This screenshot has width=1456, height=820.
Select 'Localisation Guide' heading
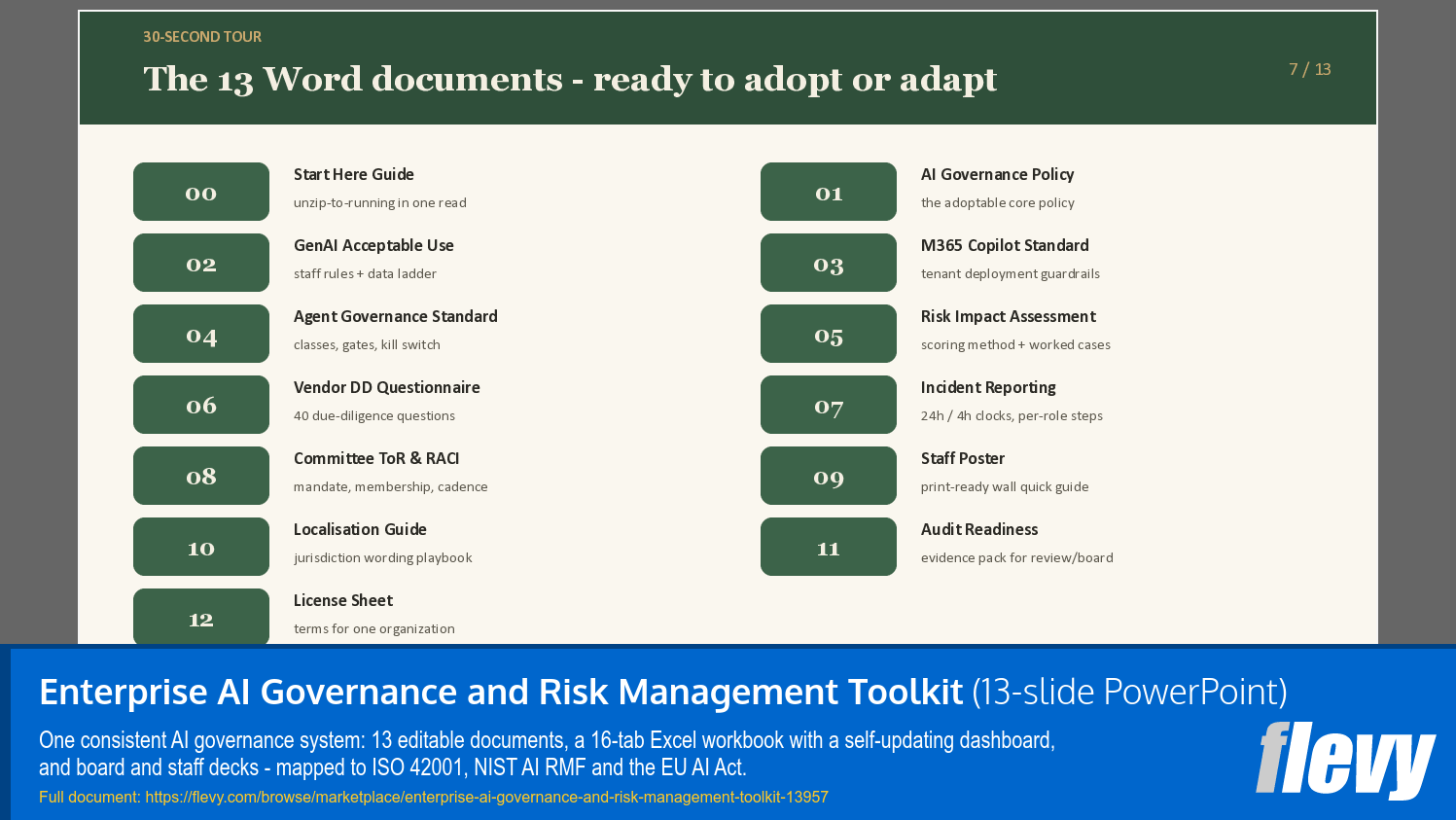click(360, 529)
